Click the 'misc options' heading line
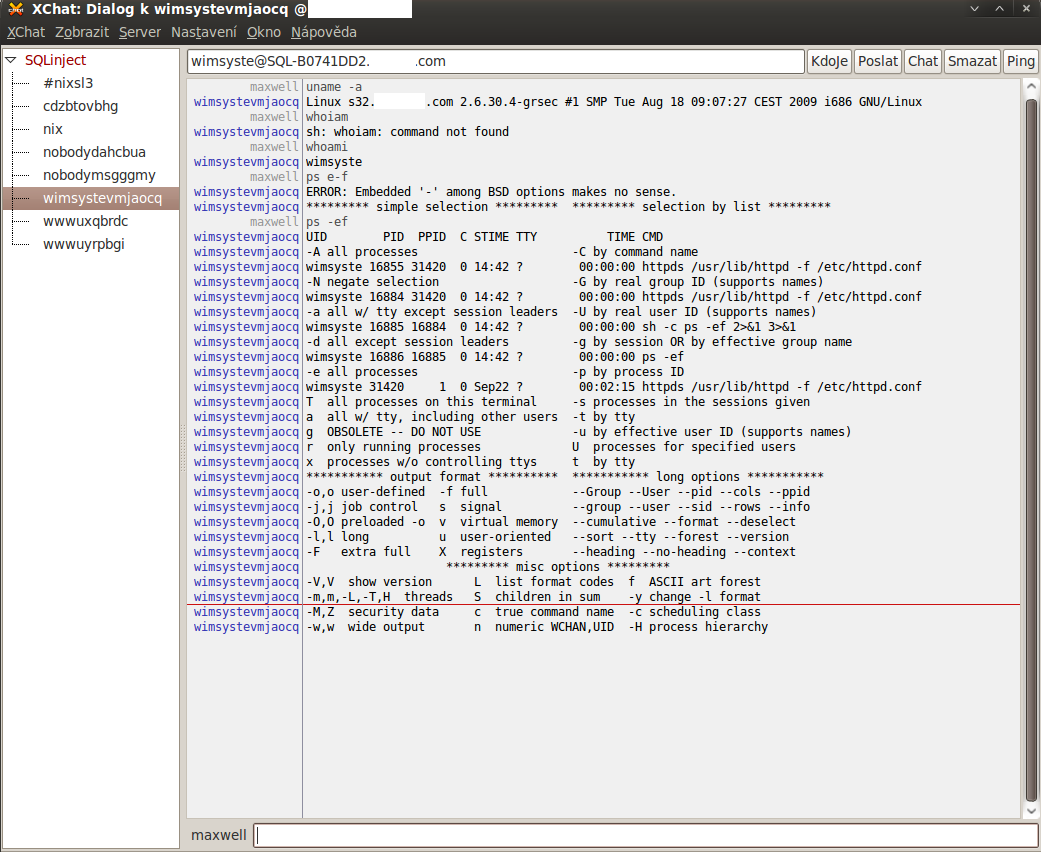The width and height of the screenshot is (1041, 852). [558, 566]
